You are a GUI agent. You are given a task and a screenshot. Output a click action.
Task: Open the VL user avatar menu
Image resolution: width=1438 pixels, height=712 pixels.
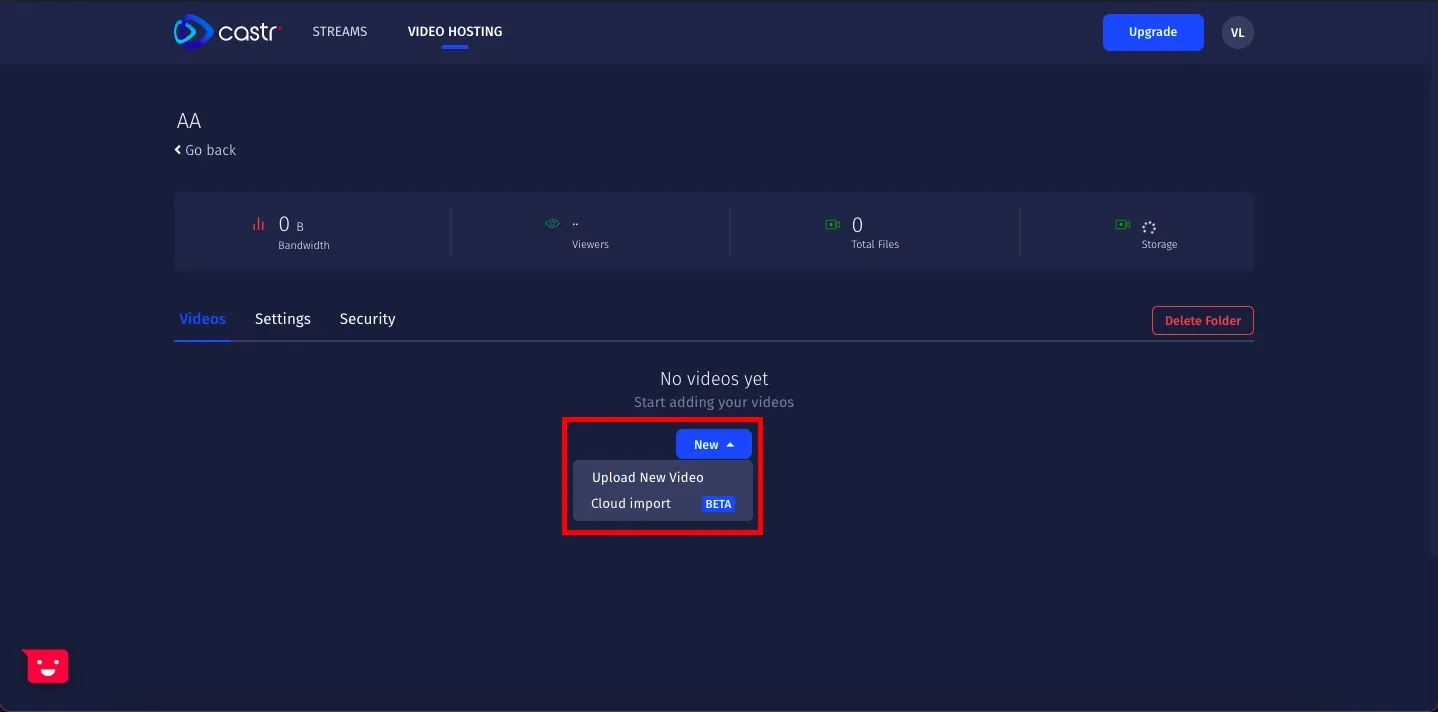coord(1237,32)
